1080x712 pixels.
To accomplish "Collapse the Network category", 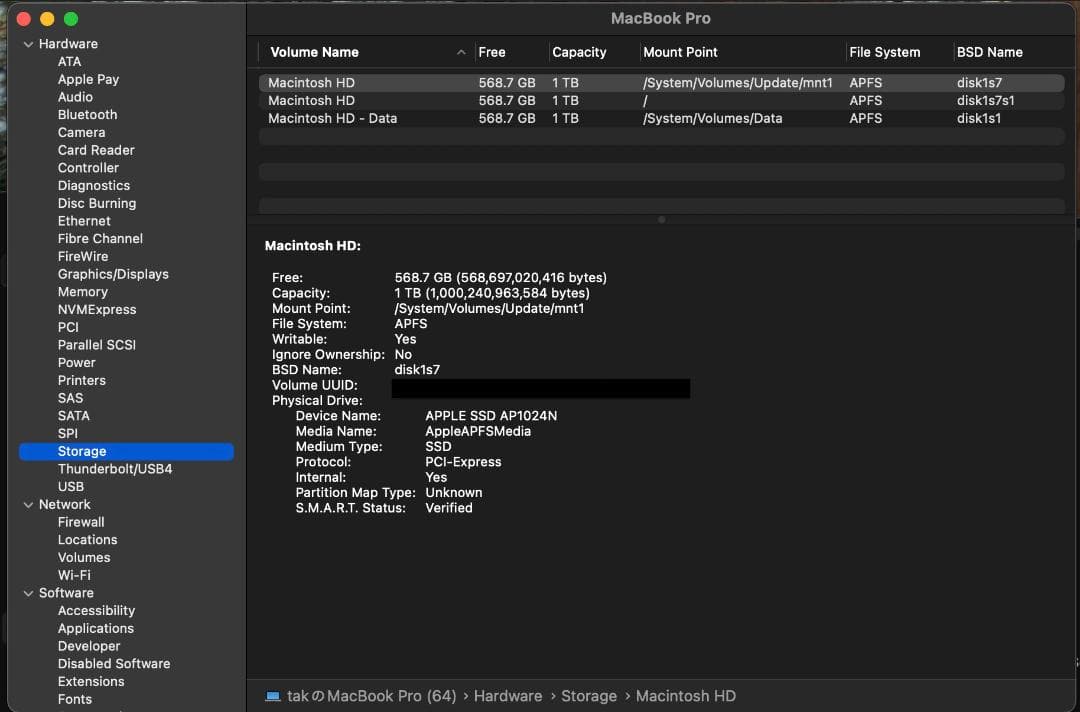I will (28, 504).
